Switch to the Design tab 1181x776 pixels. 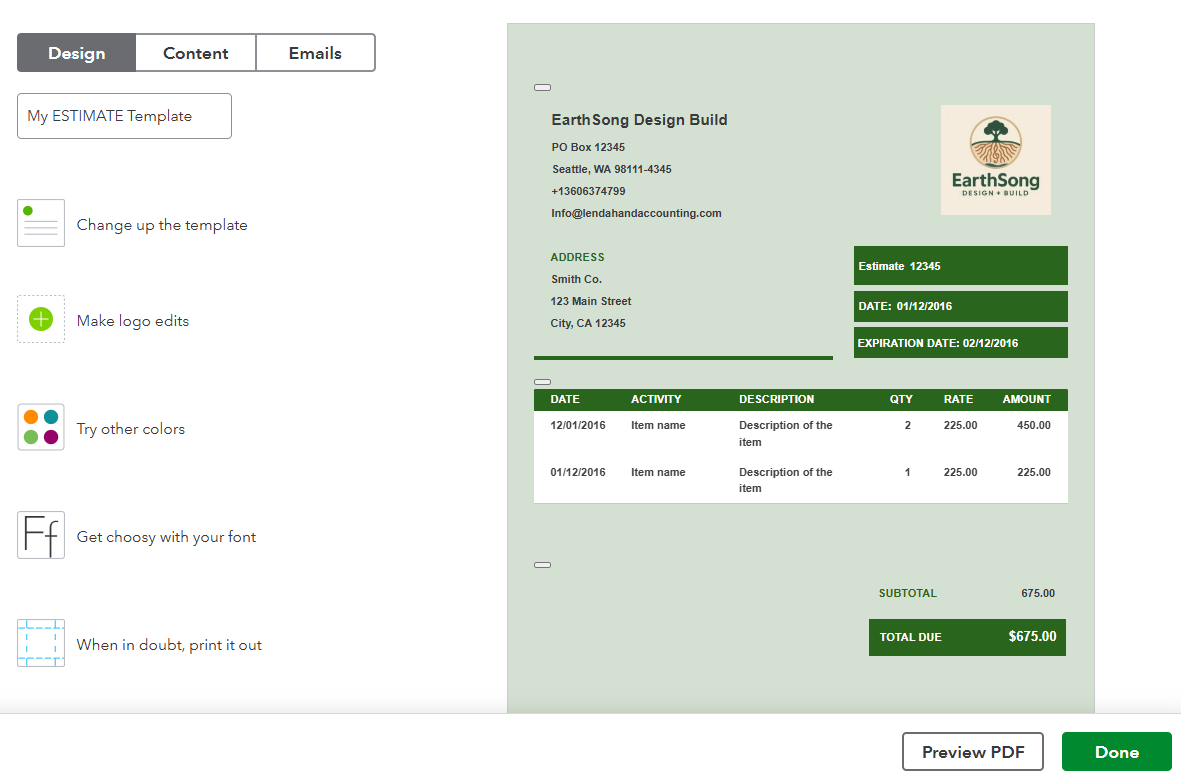[76, 53]
